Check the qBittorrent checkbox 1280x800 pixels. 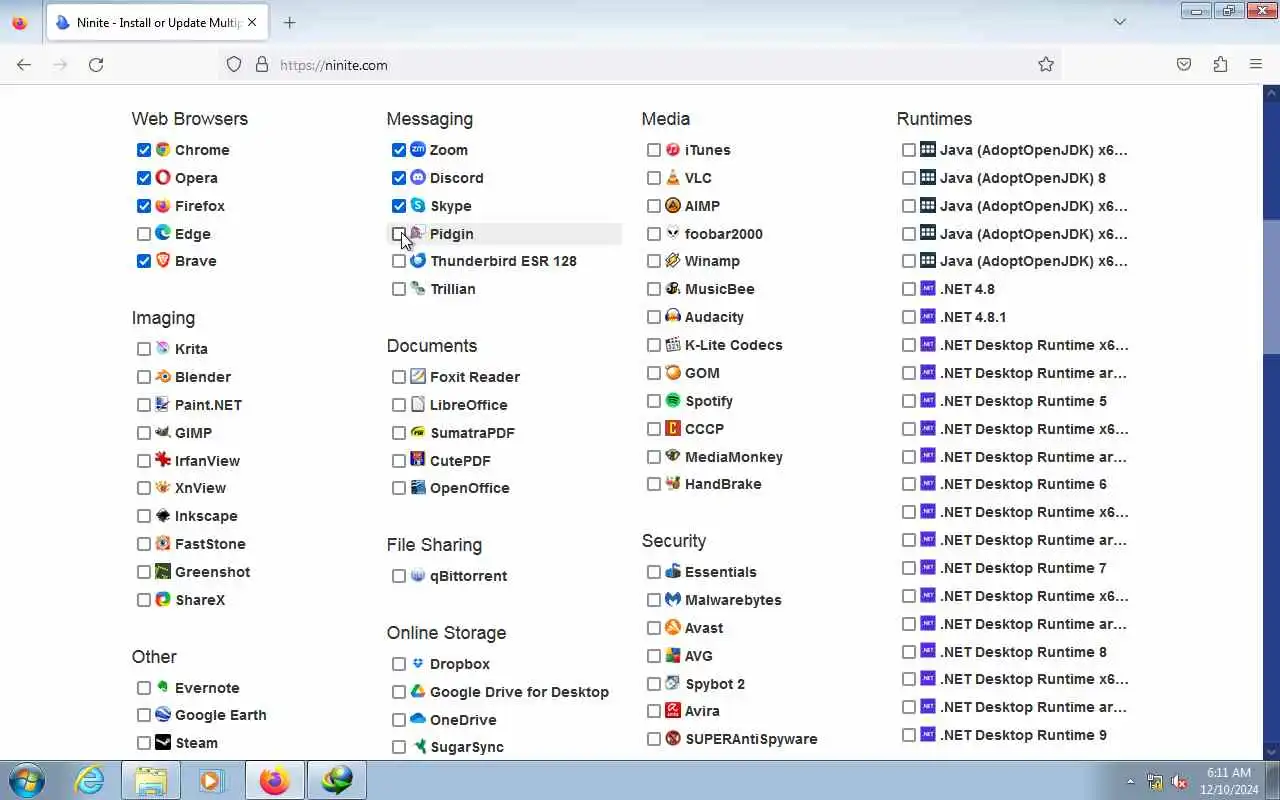click(x=399, y=576)
